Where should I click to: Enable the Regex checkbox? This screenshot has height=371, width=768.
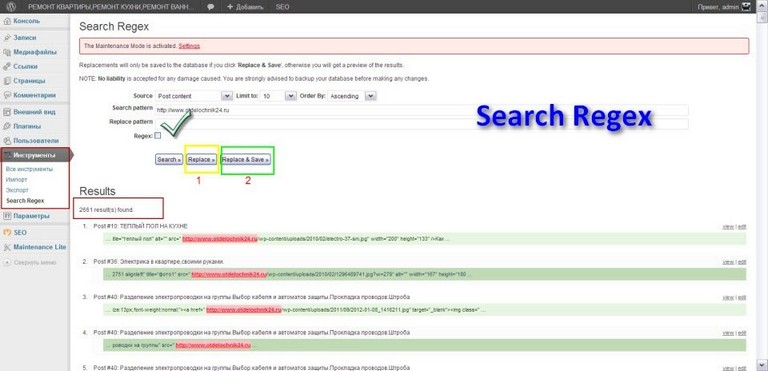(x=158, y=136)
